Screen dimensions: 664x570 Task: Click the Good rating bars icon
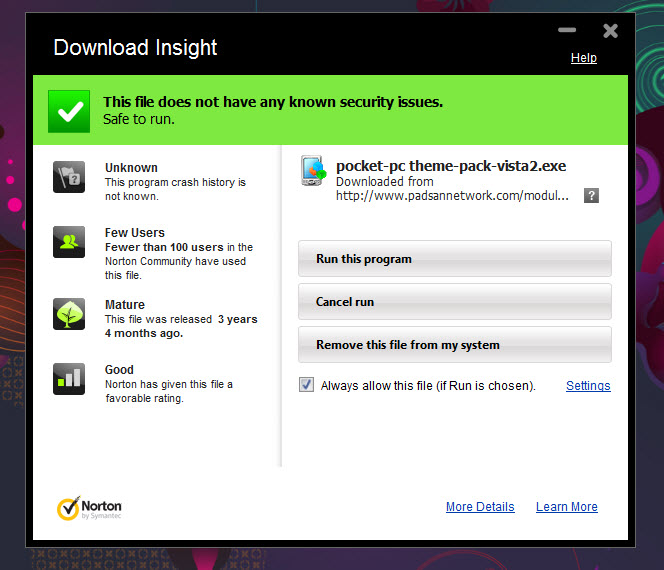[x=69, y=379]
